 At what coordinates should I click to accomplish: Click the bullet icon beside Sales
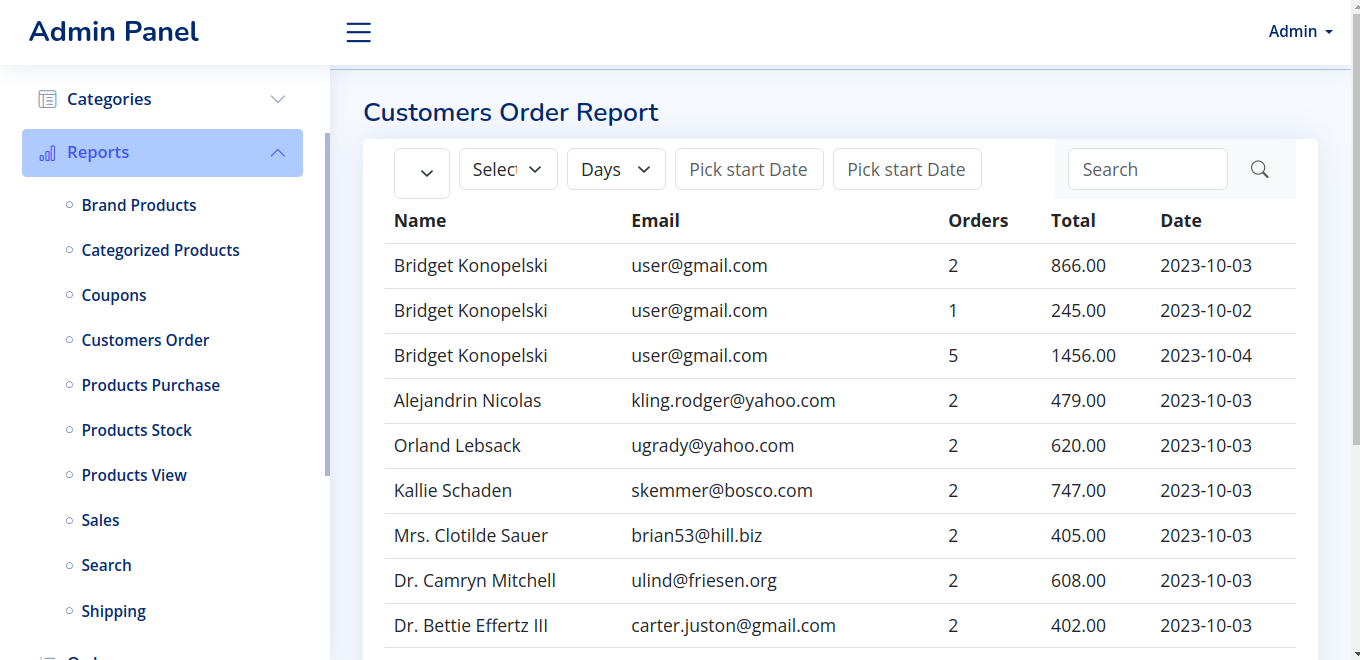pos(68,520)
